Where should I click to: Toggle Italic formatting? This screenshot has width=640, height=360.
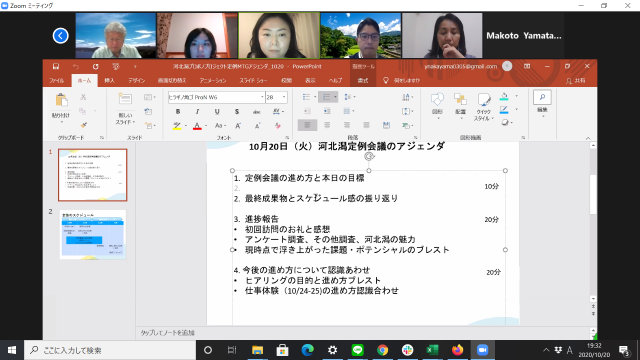tap(197, 111)
